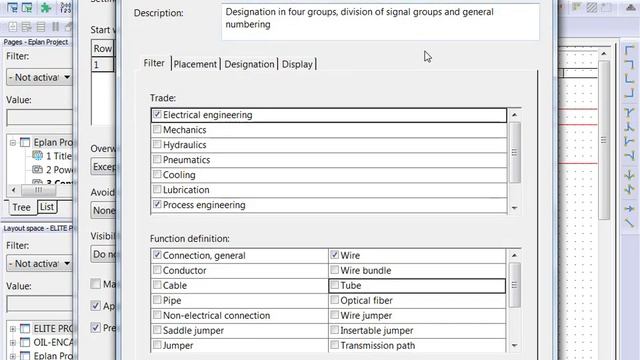Screen dimensions: 640x360
Task: Select the diagonal line connection tool
Action: click(x=629, y=223)
